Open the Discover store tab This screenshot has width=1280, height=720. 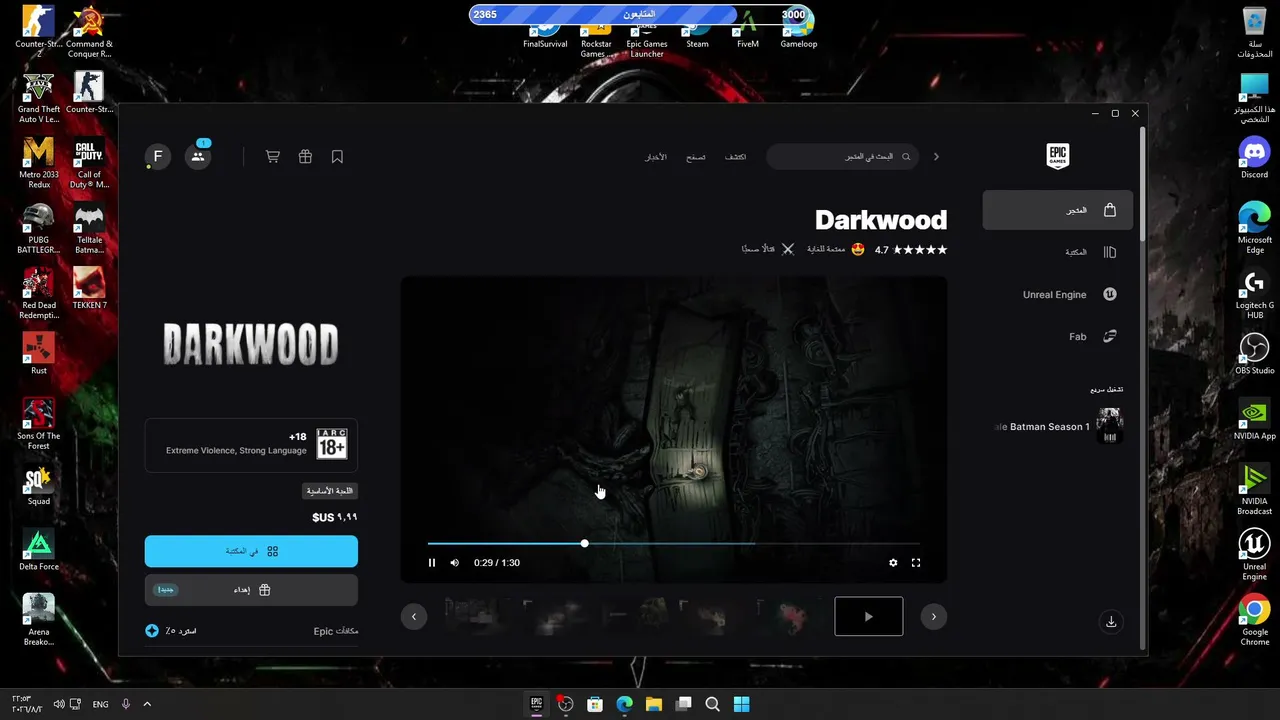pos(735,157)
